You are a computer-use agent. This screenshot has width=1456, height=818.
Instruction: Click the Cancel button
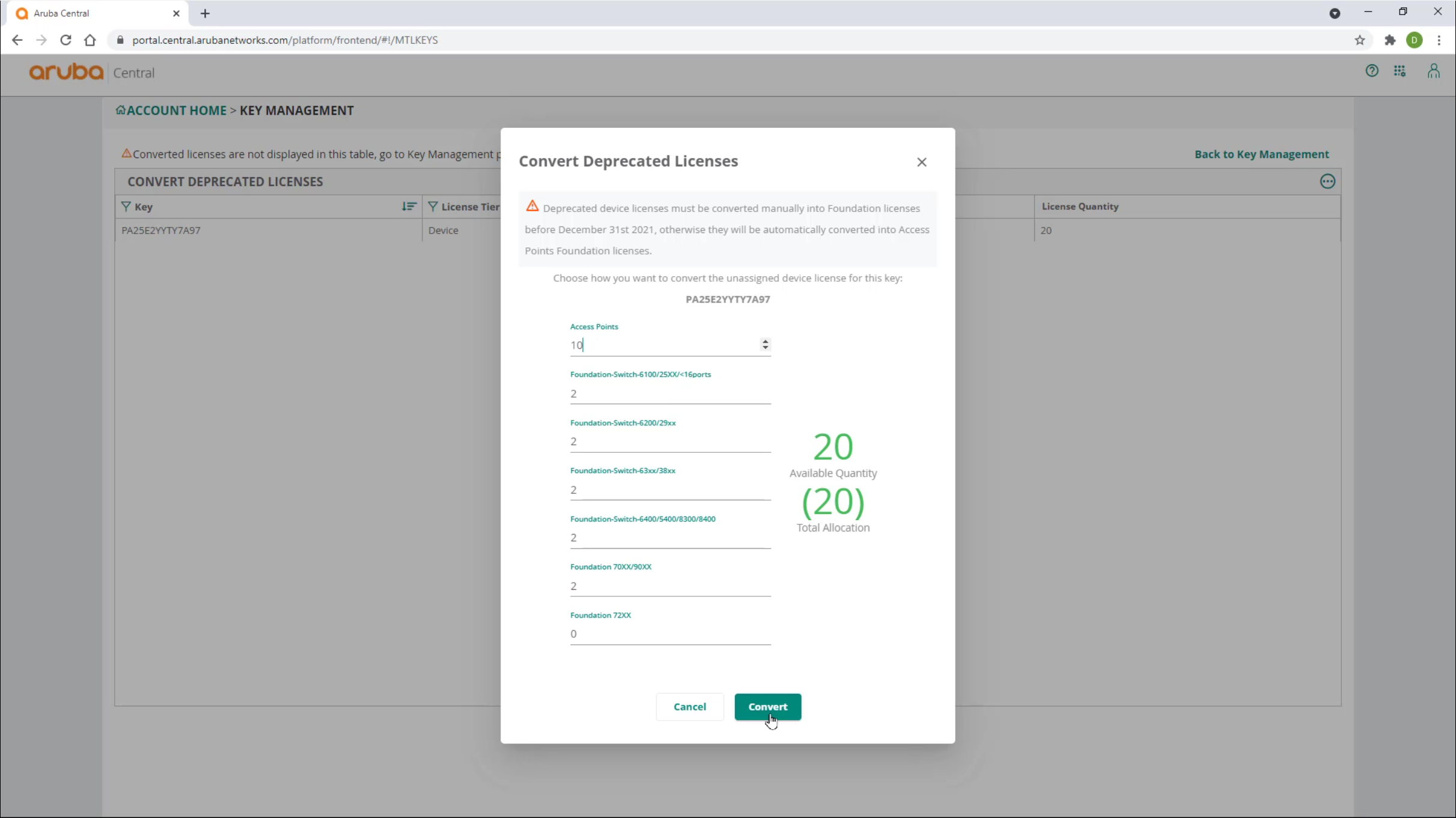689,707
